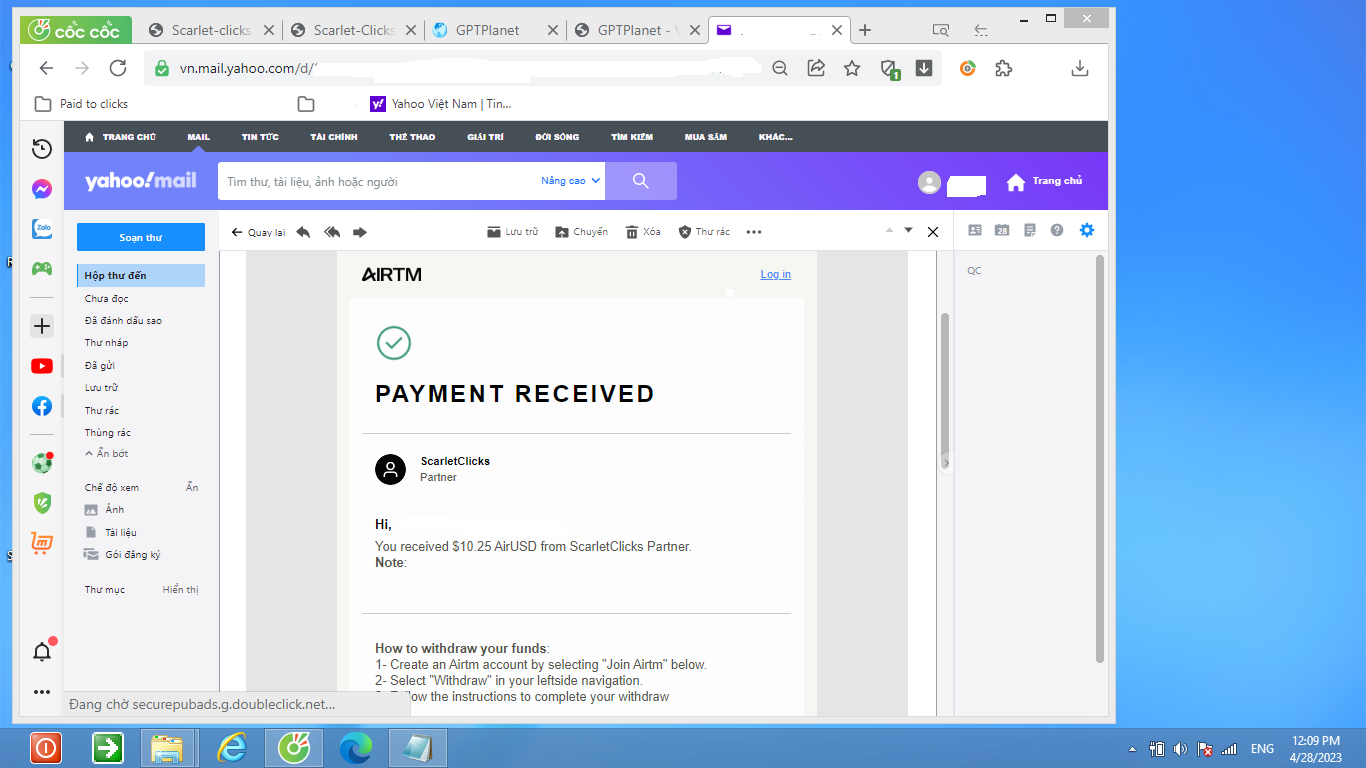
Task: Reply all to the email
Action: click(332, 232)
